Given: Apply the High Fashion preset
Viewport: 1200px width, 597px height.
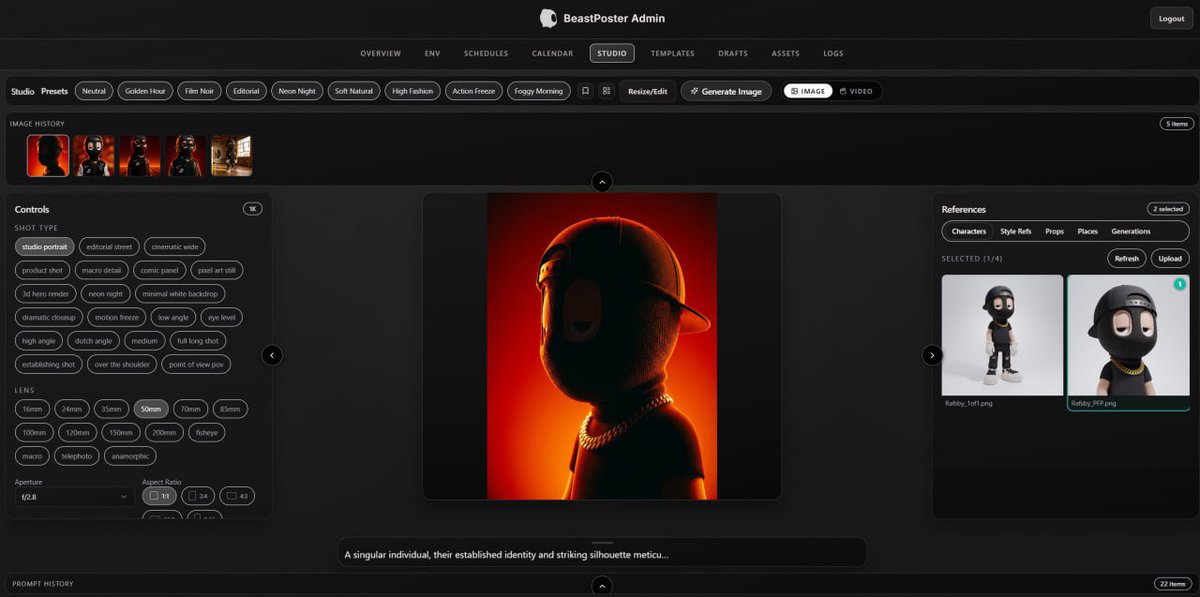Looking at the screenshot, I should point(413,91).
